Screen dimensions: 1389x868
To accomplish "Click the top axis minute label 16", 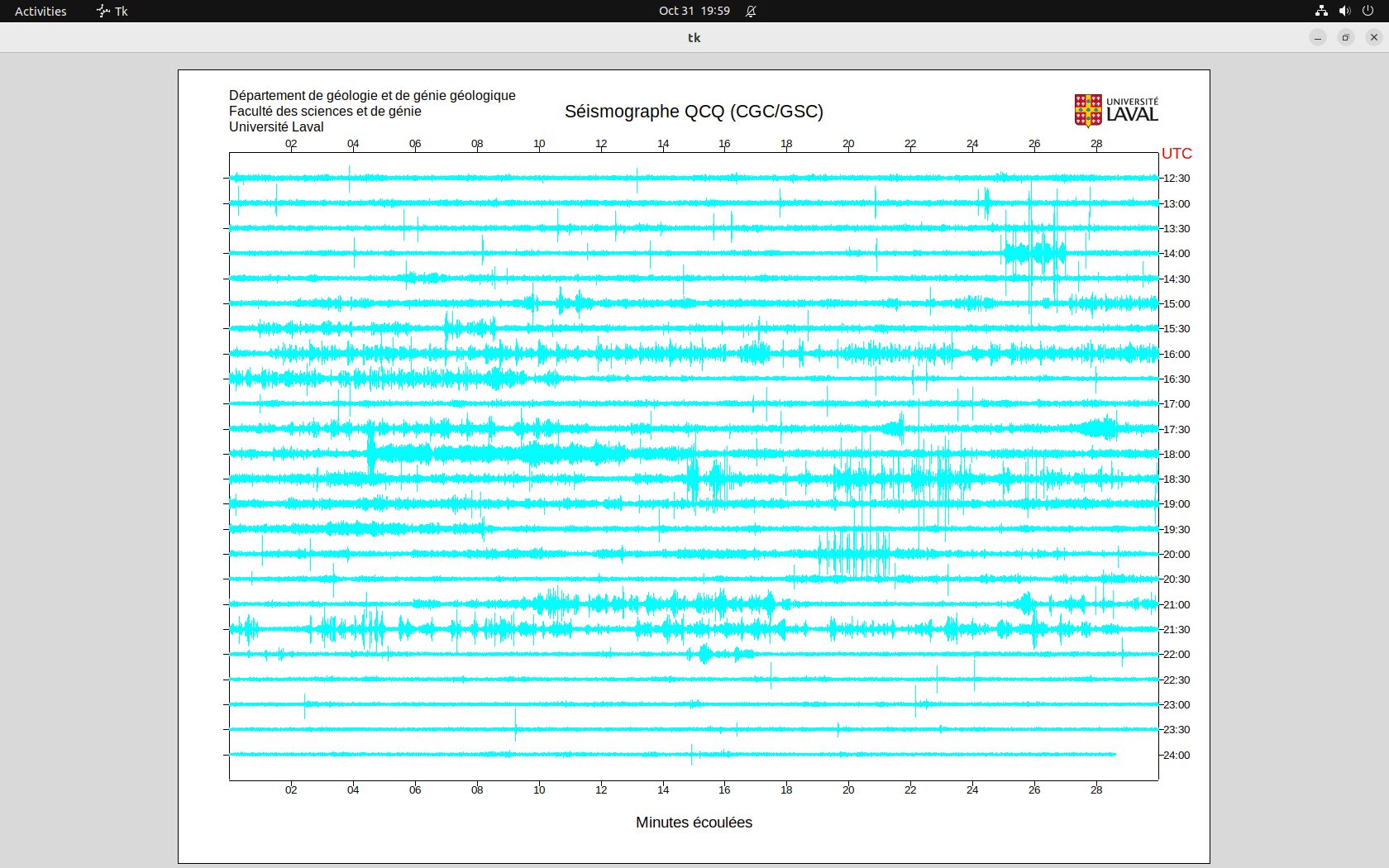I will coord(724,144).
